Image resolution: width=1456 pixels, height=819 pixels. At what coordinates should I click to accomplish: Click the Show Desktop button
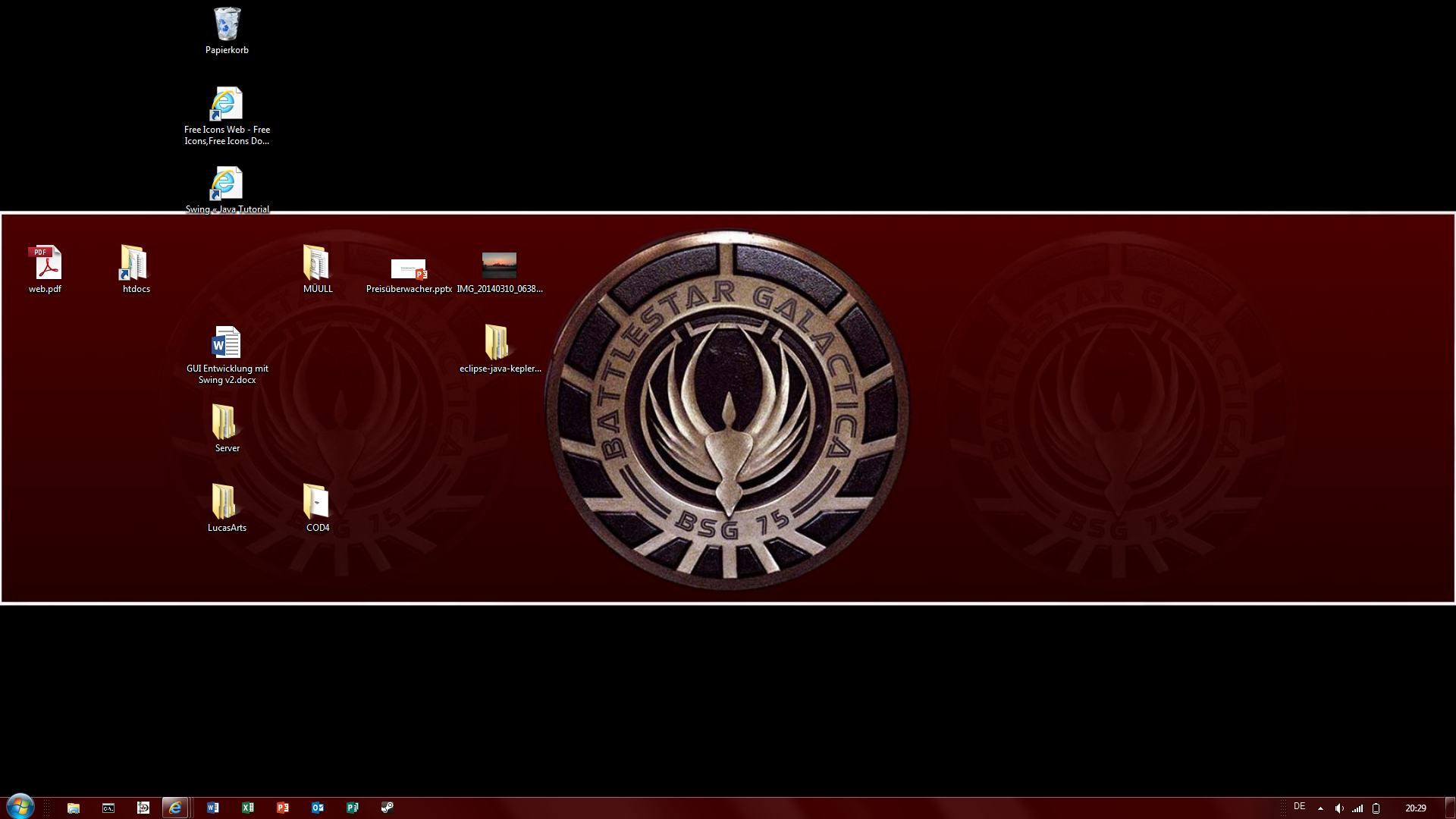point(1450,808)
